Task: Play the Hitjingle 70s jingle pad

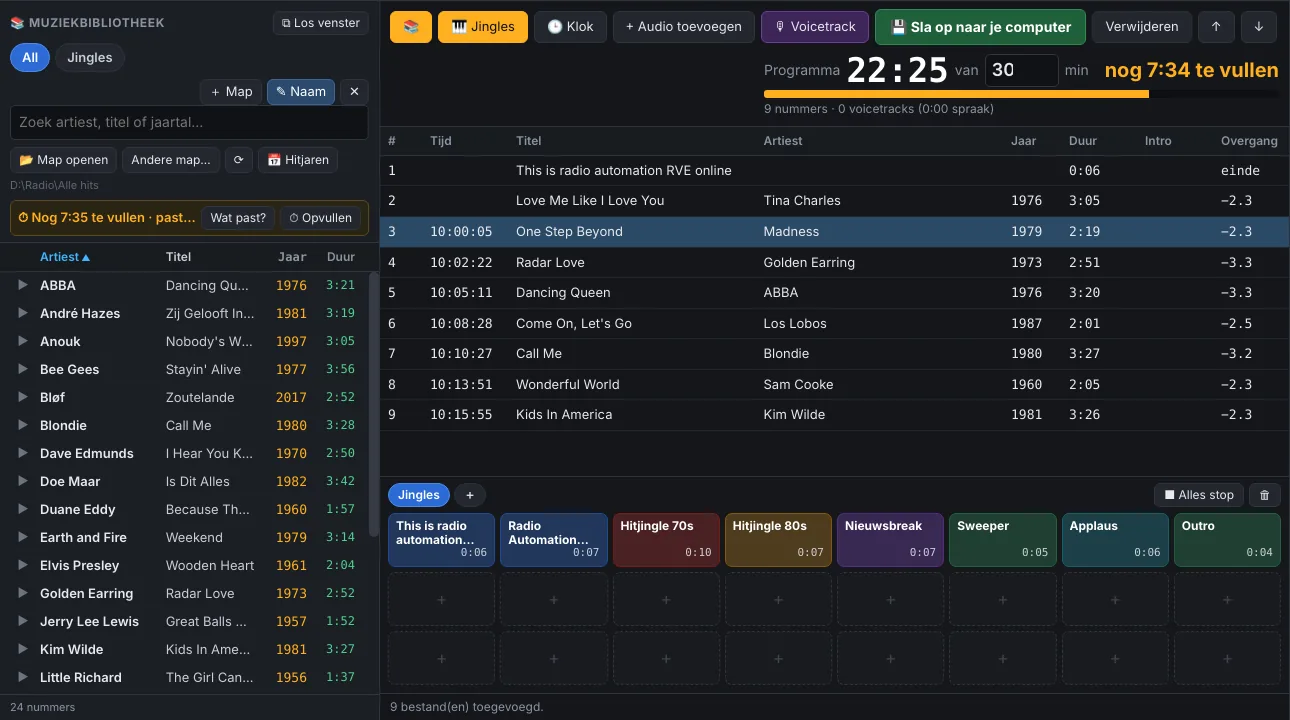Action: coord(666,540)
